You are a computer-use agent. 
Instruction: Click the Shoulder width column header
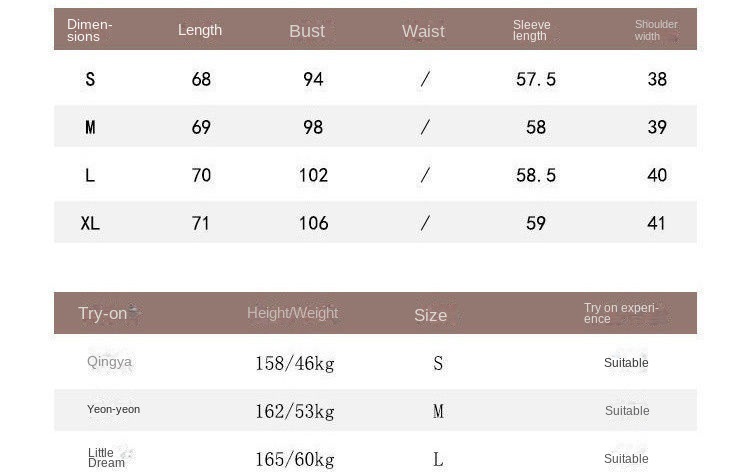point(655,30)
